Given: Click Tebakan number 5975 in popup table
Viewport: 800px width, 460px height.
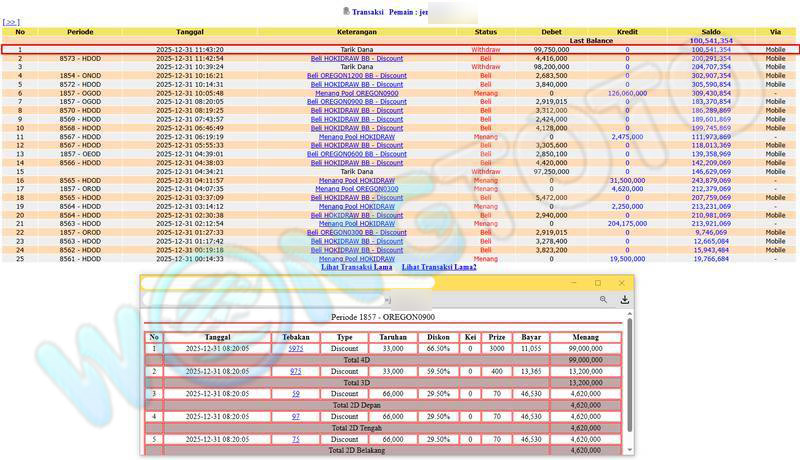Looking at the screenshot, I should tap(295, 348).
